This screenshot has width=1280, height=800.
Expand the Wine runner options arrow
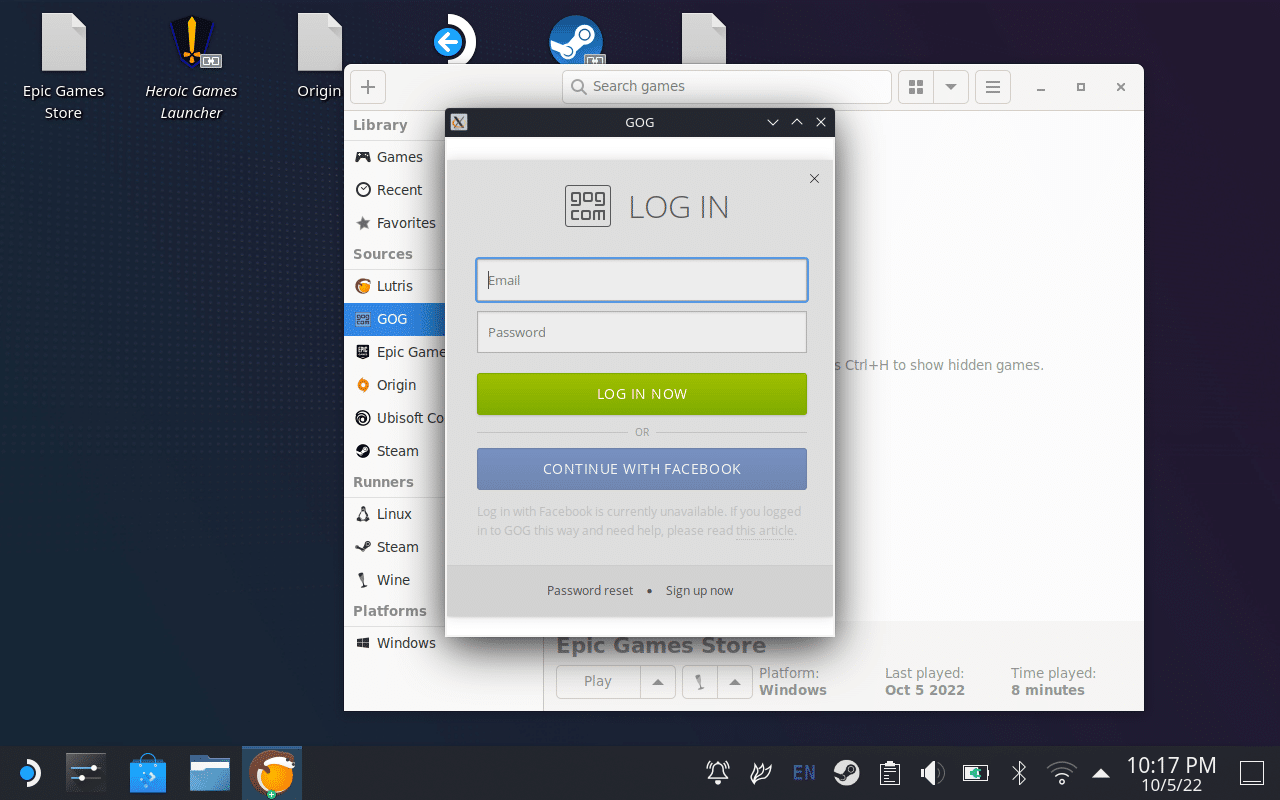coord(735,682)
